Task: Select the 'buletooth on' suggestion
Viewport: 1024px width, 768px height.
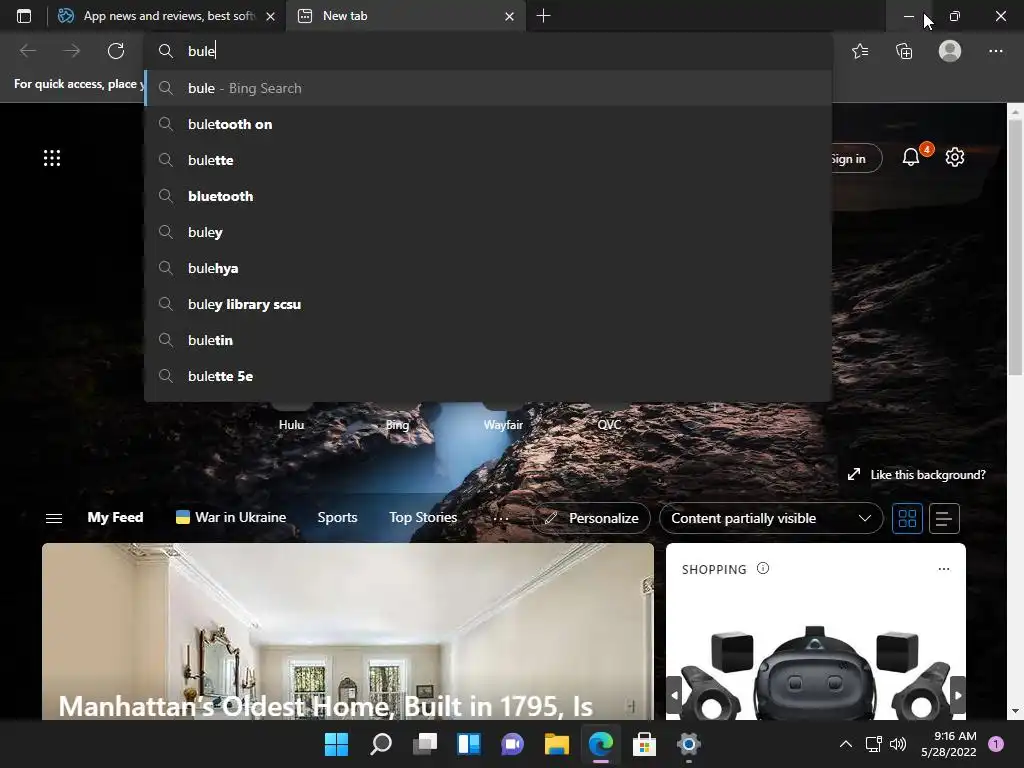Action: [x=488, y=124]
